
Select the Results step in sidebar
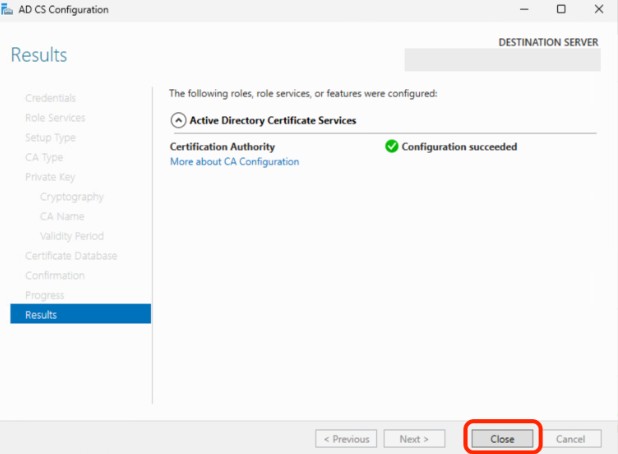[80, 314]
